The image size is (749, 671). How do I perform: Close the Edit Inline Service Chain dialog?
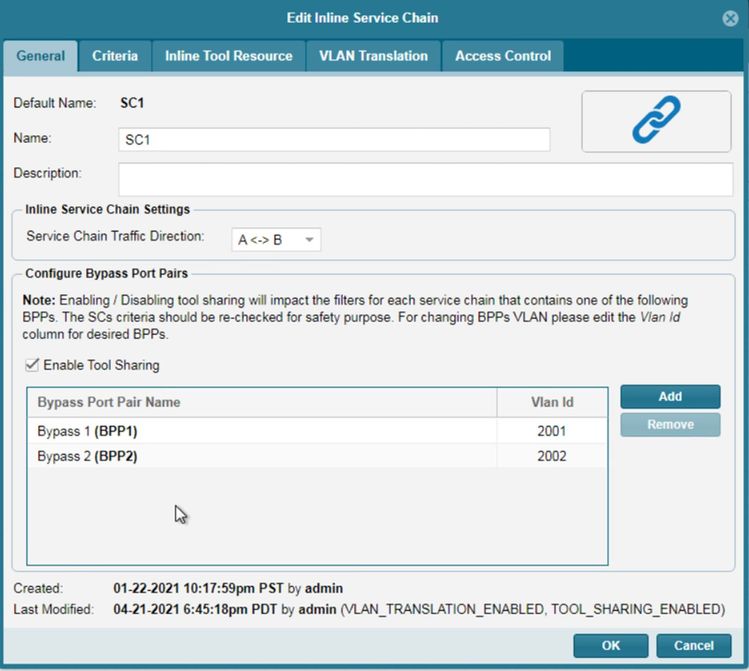click(x=730, y=18)
